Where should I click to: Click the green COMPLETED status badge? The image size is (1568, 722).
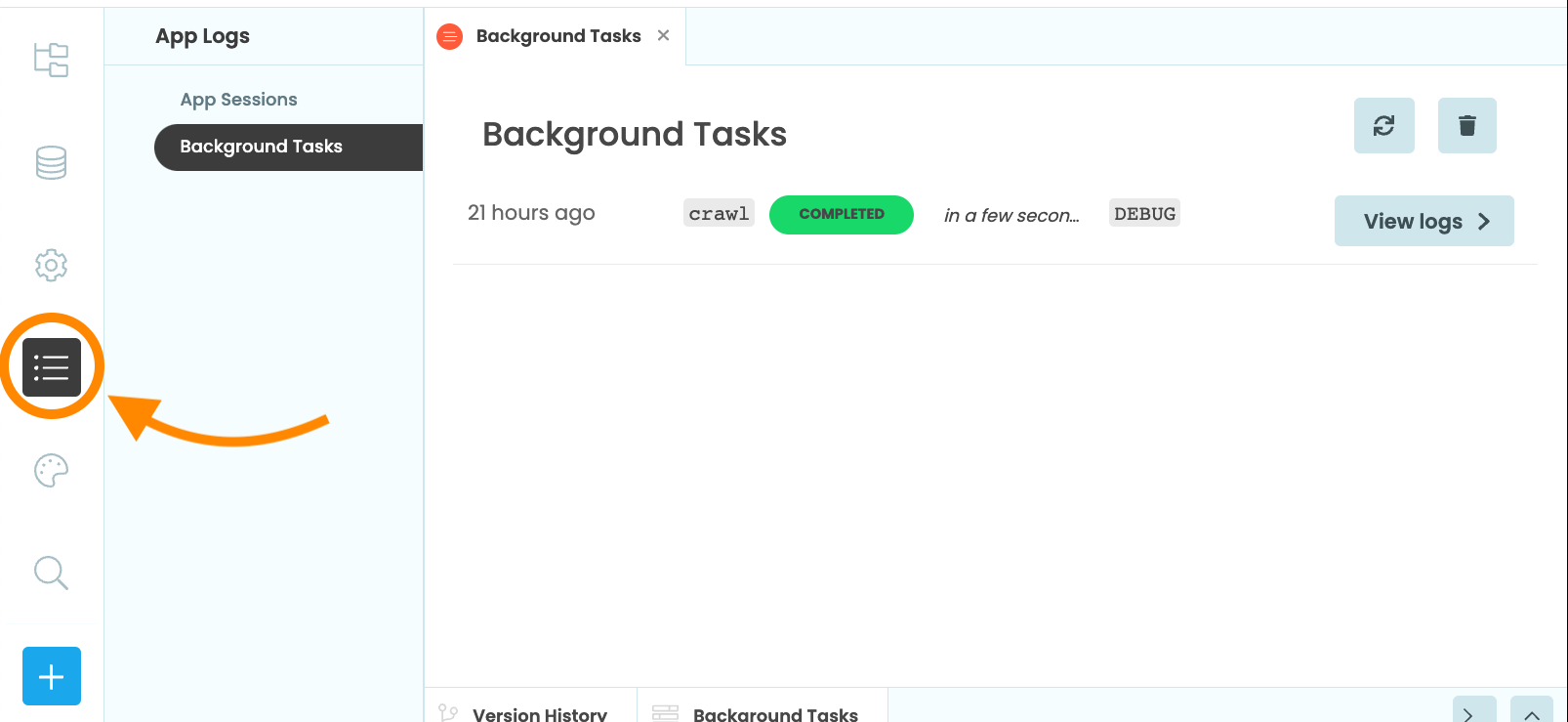(x=841, y=214)
